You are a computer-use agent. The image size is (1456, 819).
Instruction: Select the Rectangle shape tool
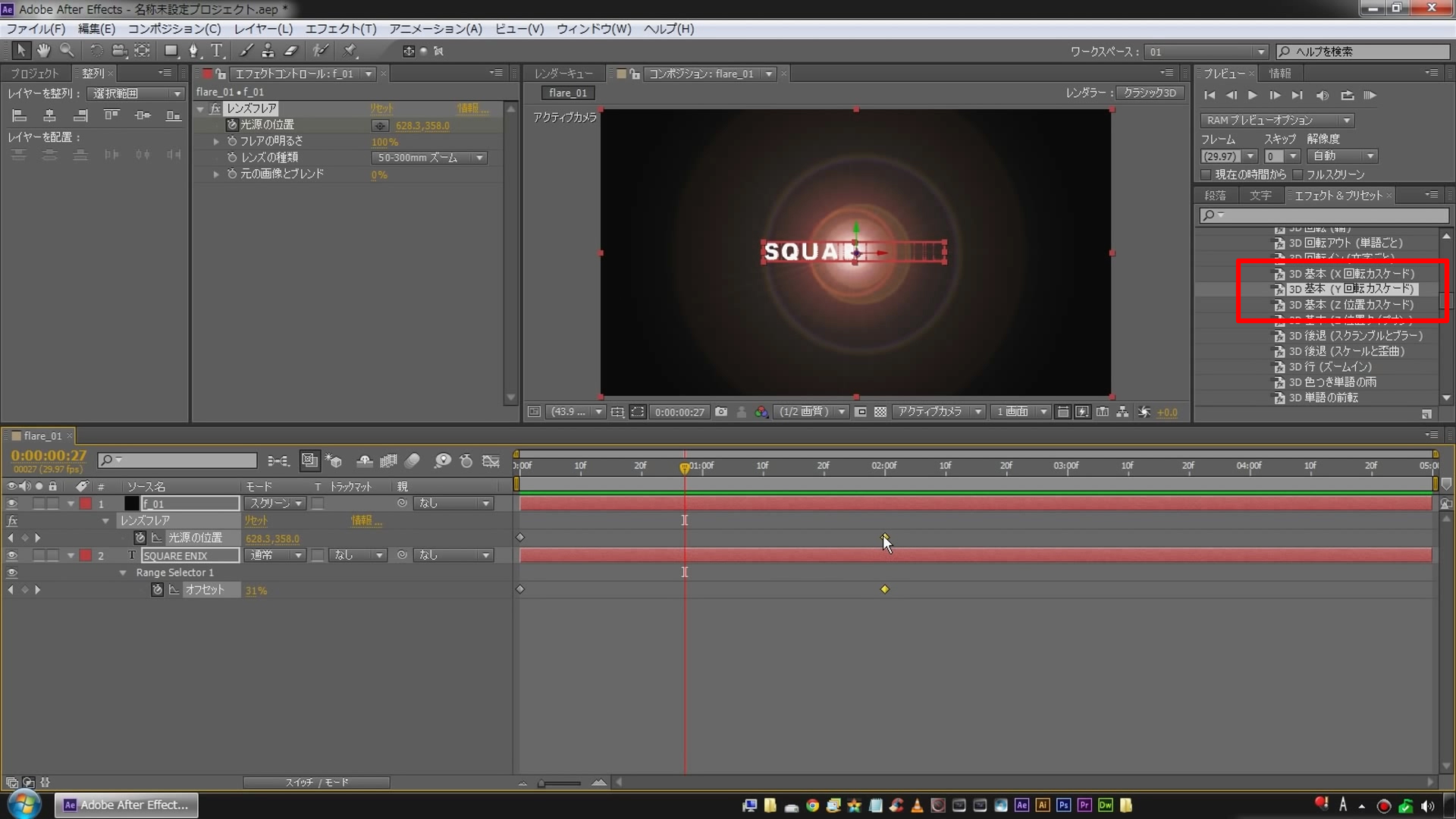(x=171, y=51)
